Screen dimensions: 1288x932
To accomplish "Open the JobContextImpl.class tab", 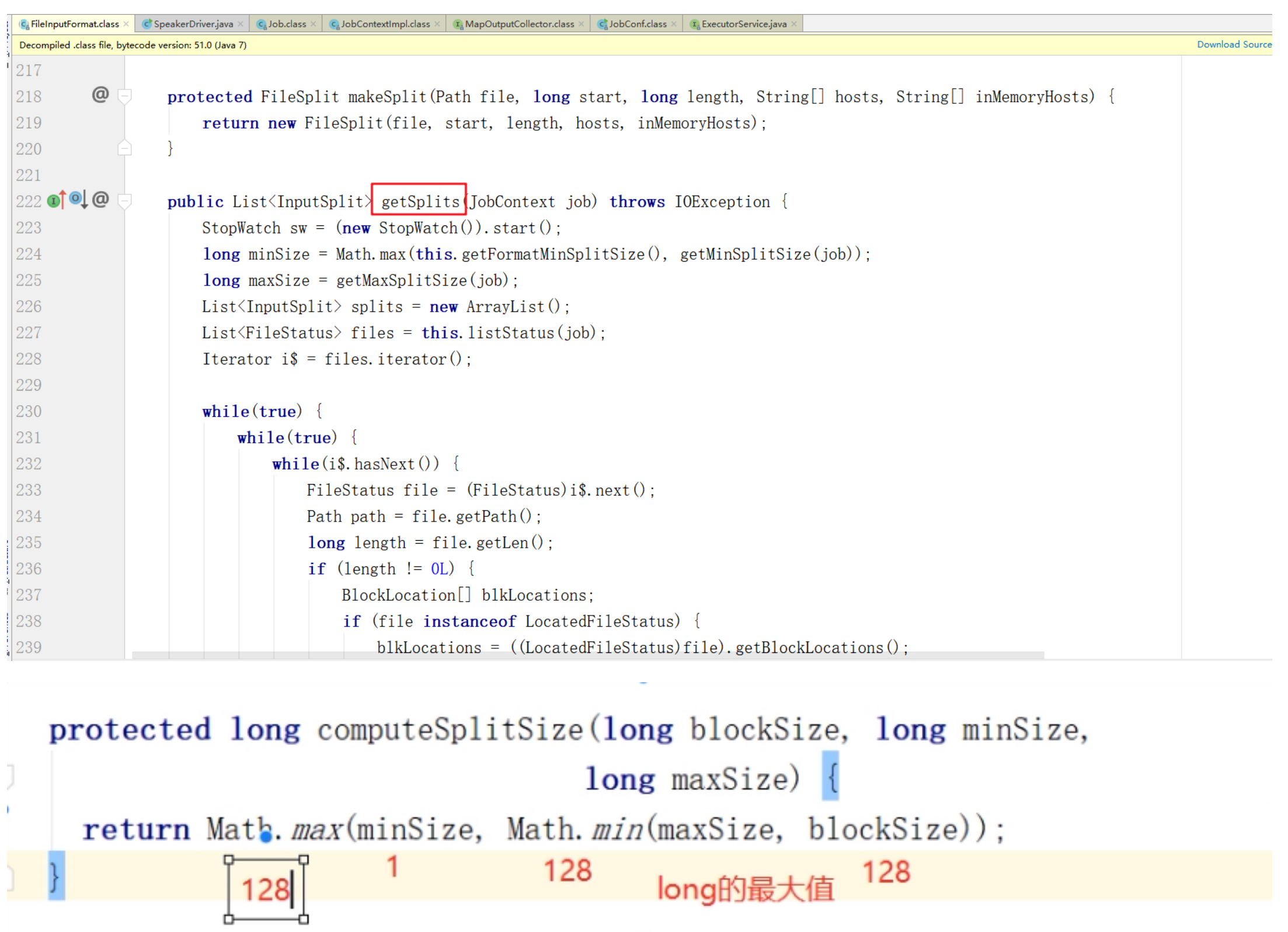I will [x=385, y=24].
